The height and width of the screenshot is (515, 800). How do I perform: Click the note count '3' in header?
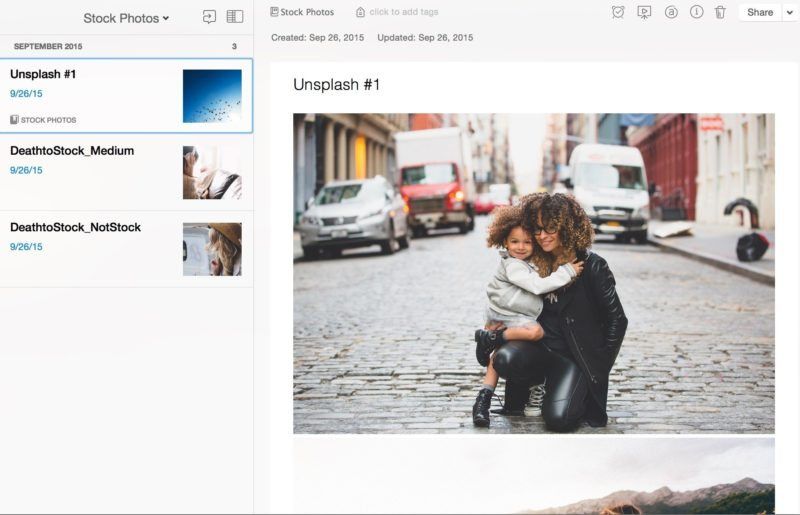[234, 46]
